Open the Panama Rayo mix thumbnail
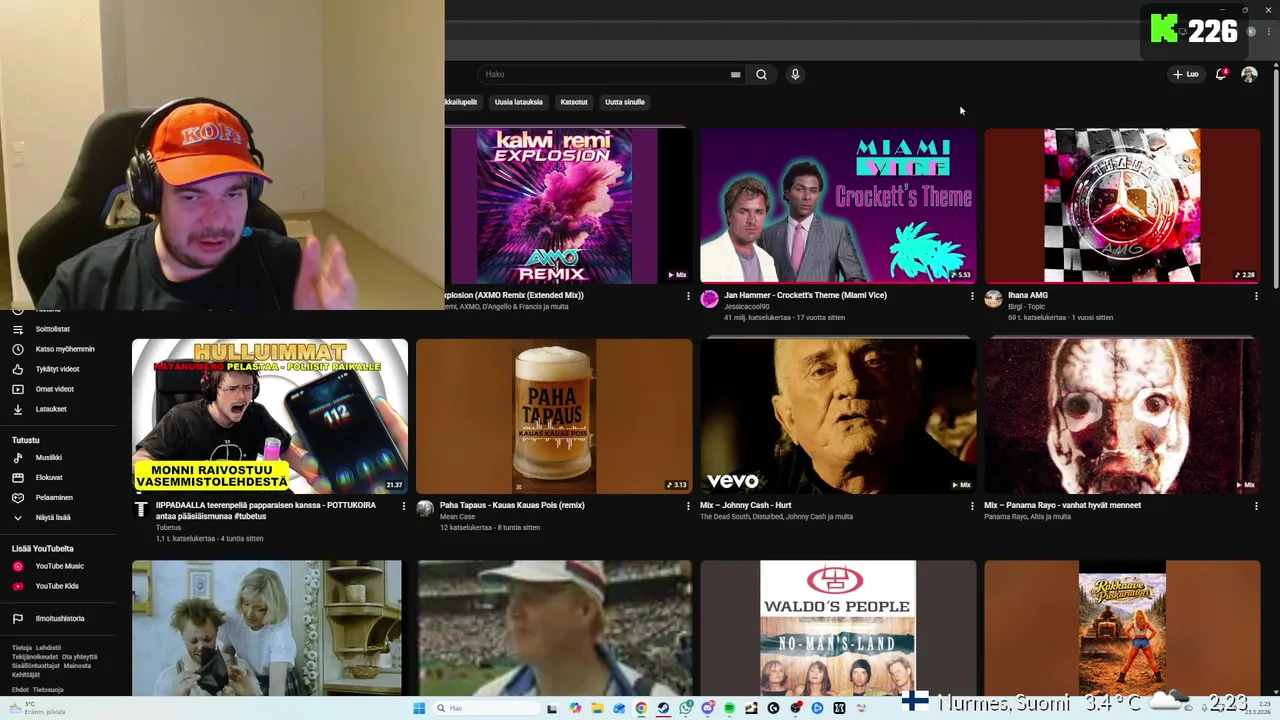This screenshot has height=720, width=1280. click(x=1122, y=416)
